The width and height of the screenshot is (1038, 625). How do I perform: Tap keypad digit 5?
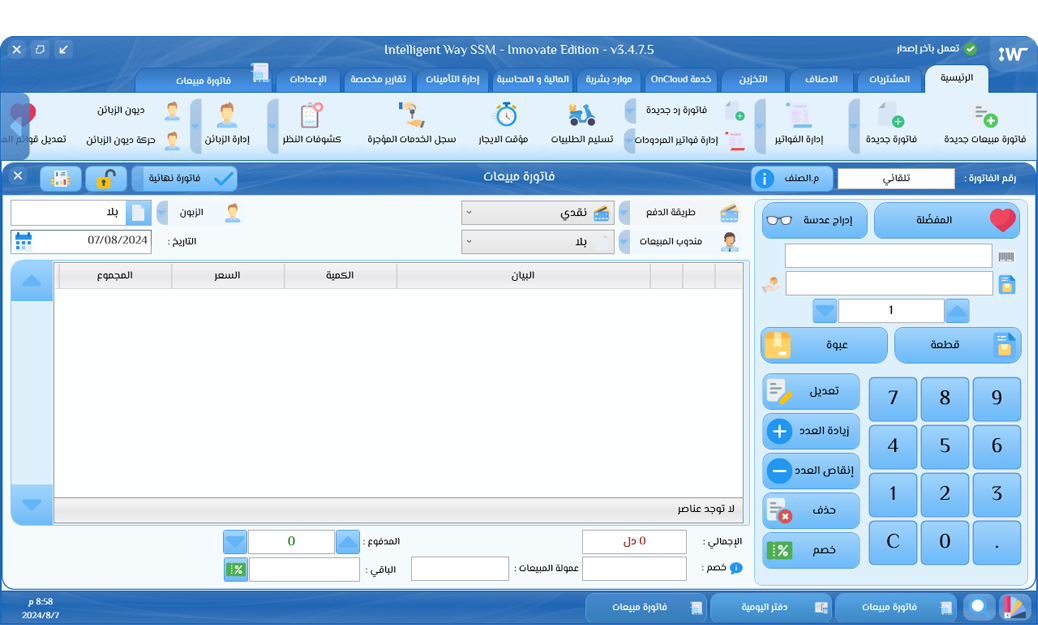[945, 446]
